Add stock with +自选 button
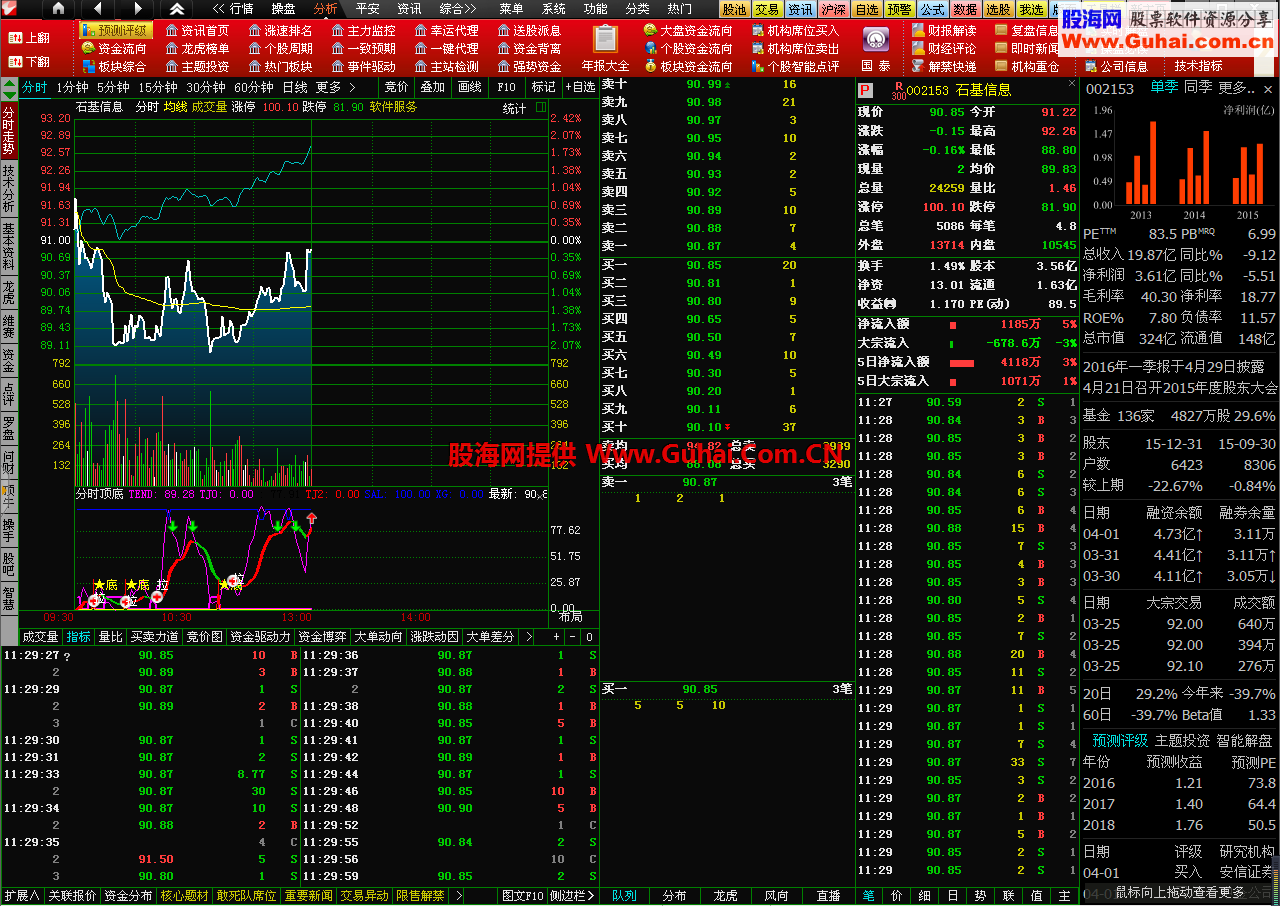The width and height of the screenshot is (1280, 906). coord(580,87)
